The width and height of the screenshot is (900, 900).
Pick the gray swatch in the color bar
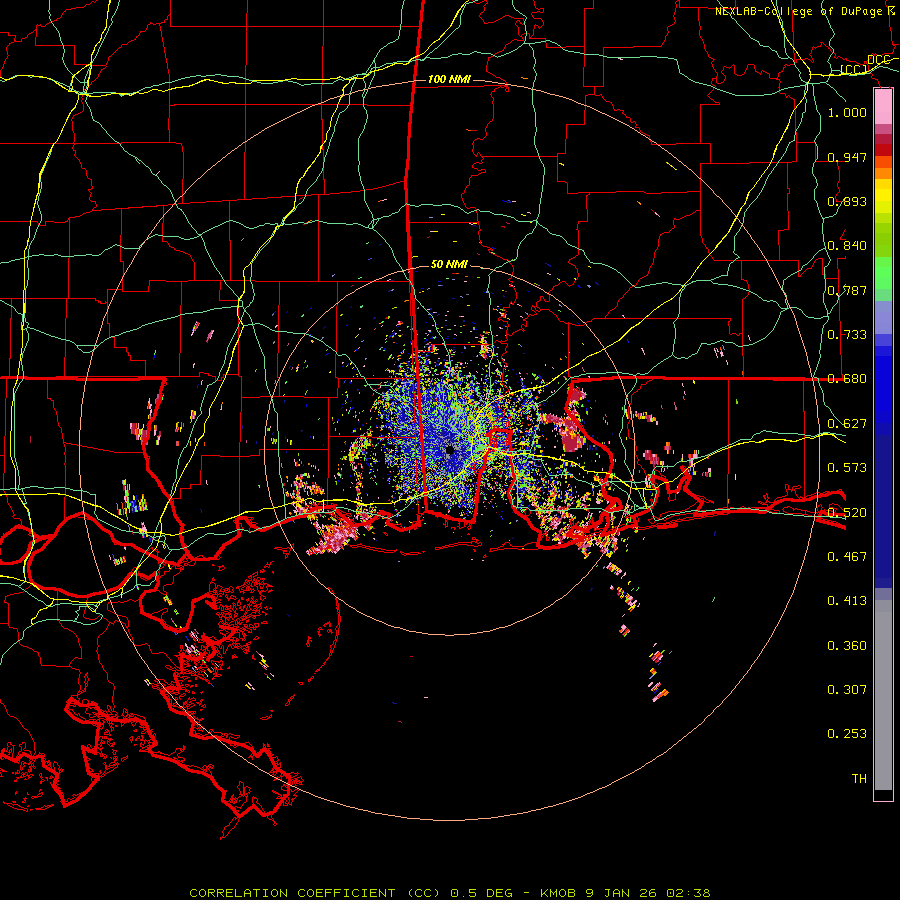[883, 695]
